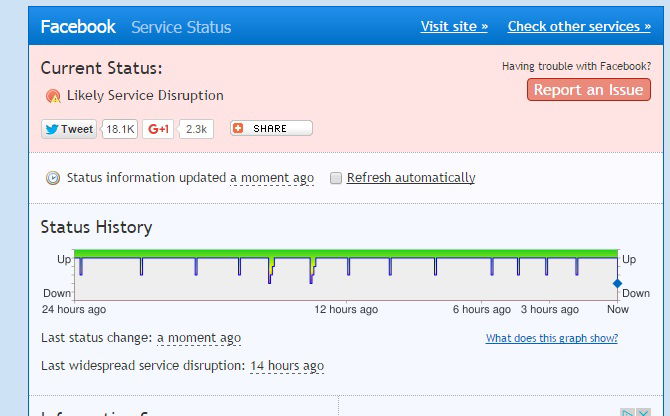Click the What does this graph show link

click(551, 338)
